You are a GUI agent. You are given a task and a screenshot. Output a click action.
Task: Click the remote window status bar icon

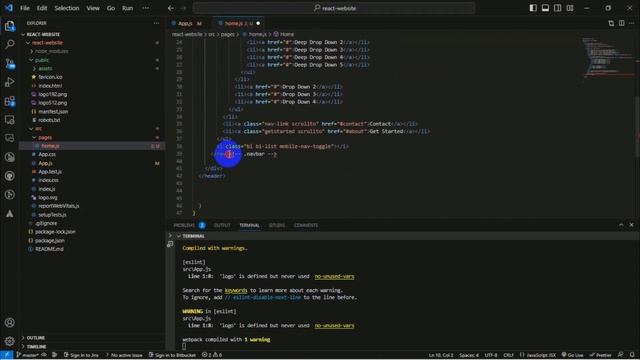[7, 355]
